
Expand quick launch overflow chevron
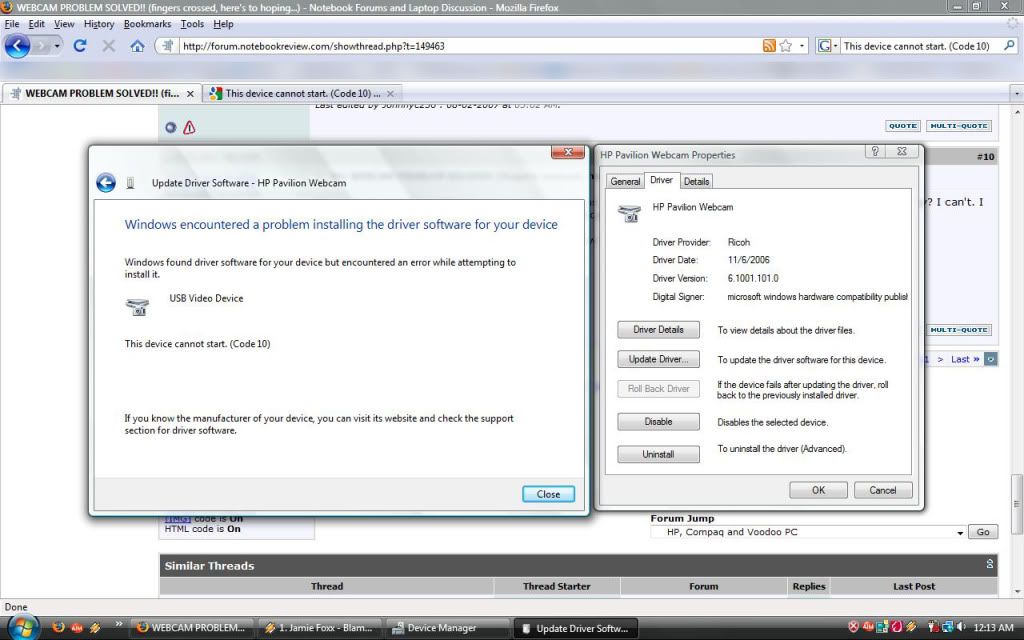point(118,624)
